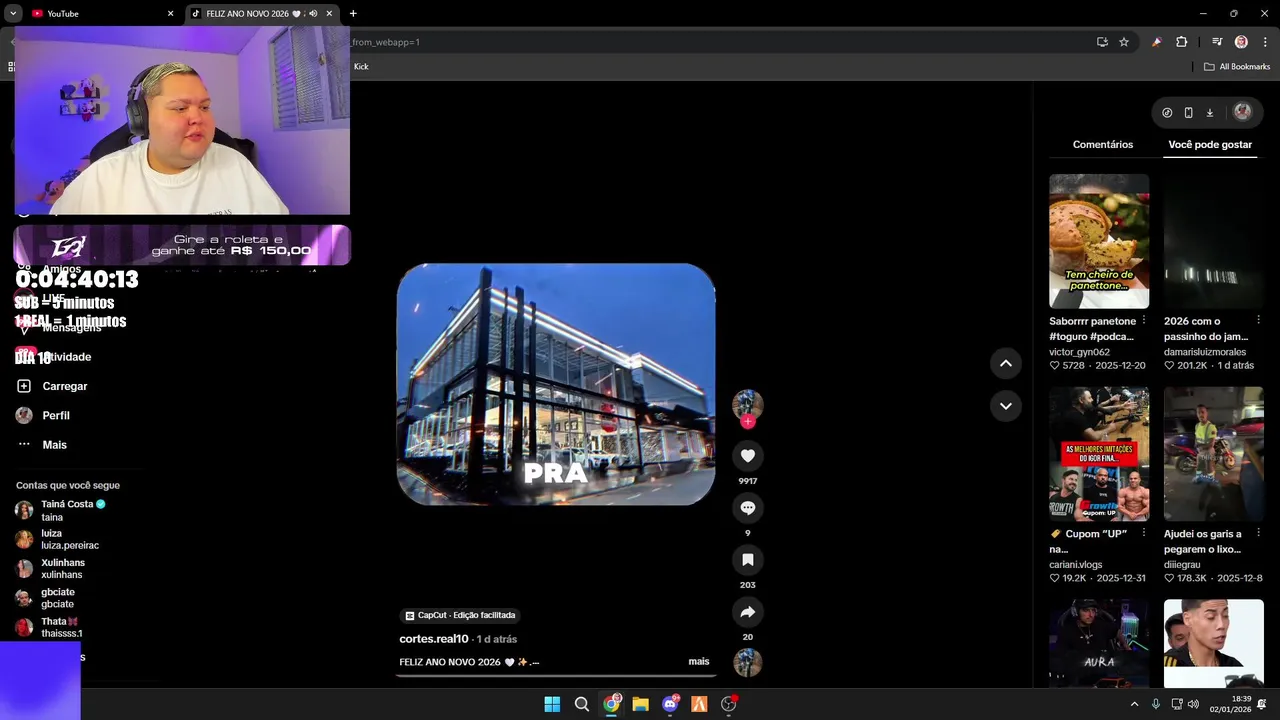Open the All Bookmarks folder

click(x=1237, y=67)
